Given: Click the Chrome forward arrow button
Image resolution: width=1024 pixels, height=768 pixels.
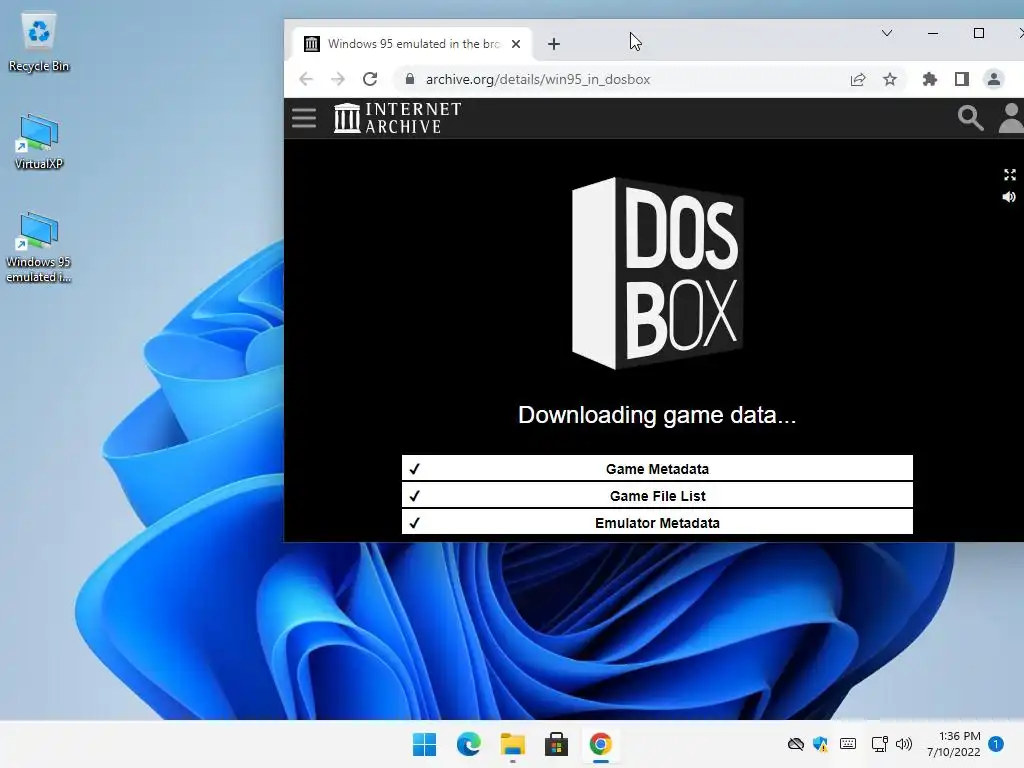Looking at the screenshot, I should coord(338,79).
